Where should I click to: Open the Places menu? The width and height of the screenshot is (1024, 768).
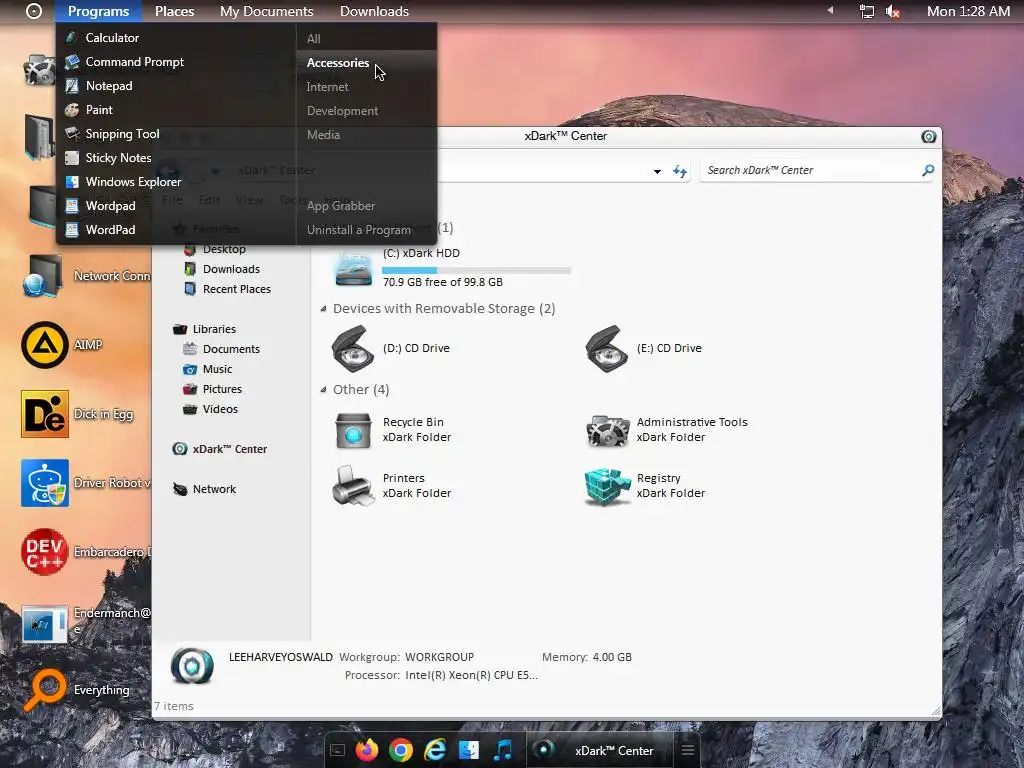[174, 11]
